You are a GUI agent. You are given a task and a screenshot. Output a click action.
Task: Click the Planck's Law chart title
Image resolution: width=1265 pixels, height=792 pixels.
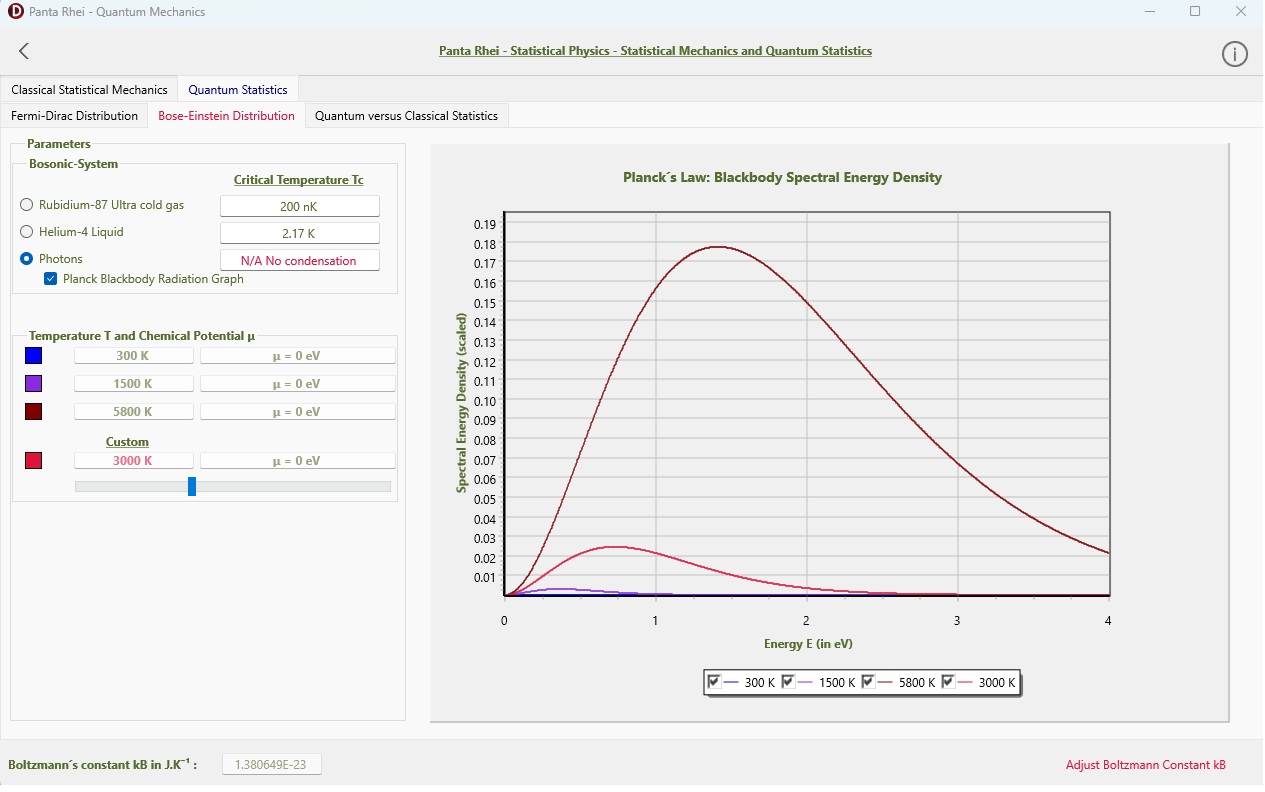click(x=782, y=178)
